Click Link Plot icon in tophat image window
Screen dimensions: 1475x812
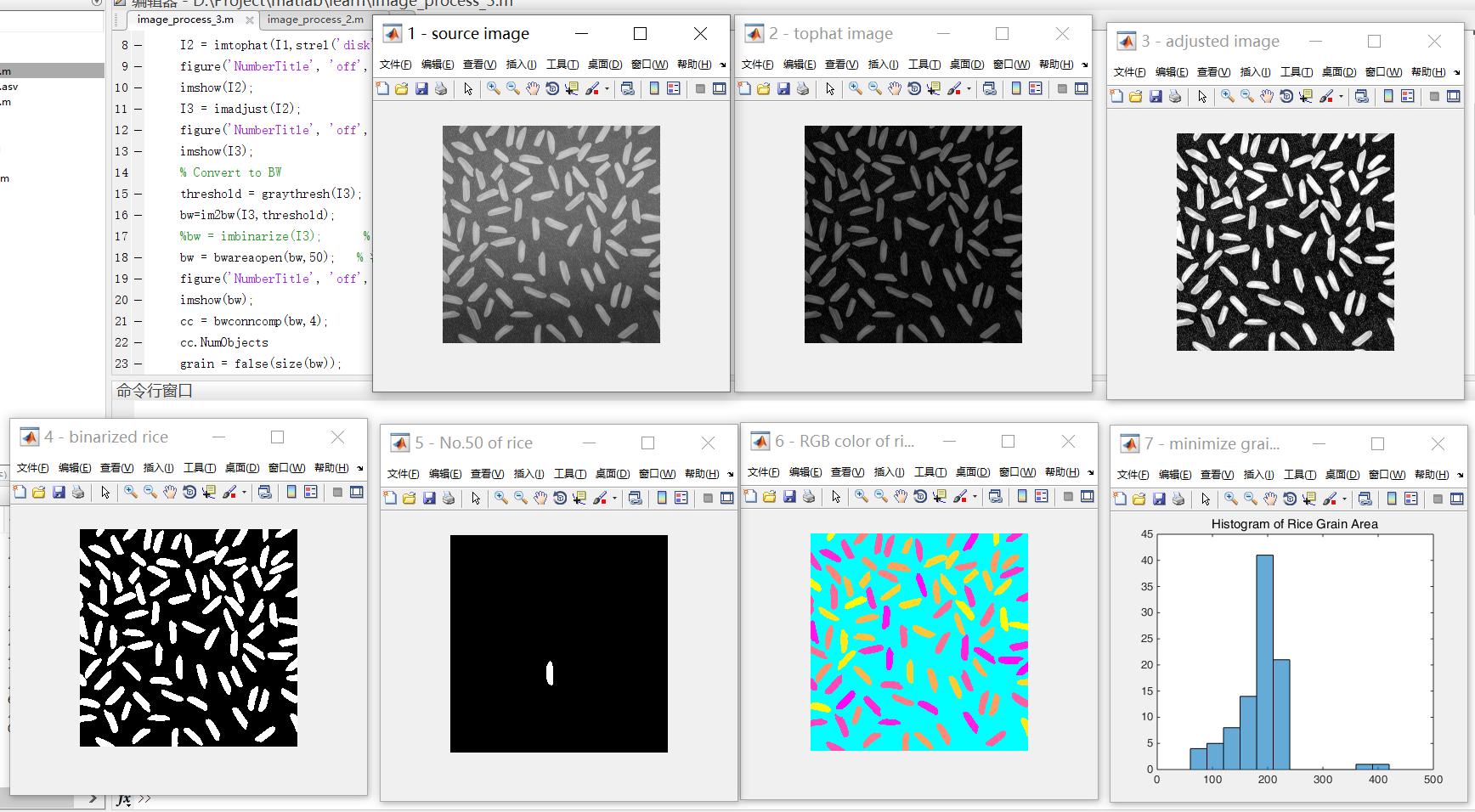click(990, 89)
